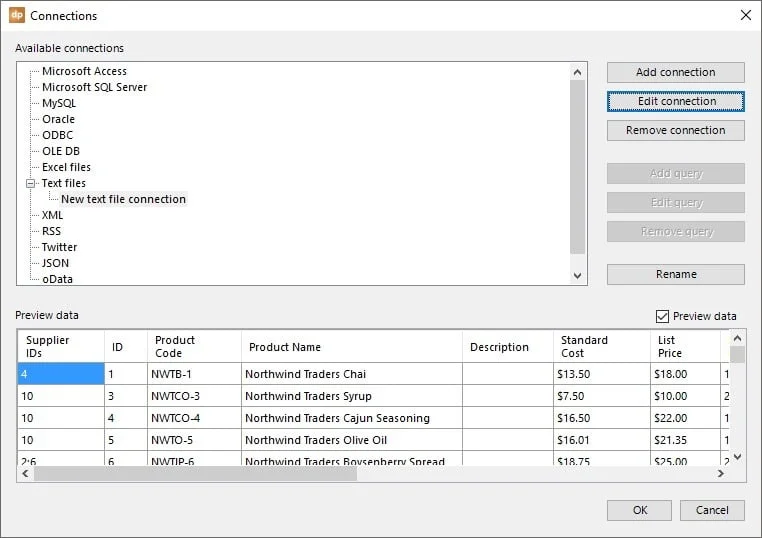This screenshot has width=762, height=538.
Task: Click Northwind Traders Olive Oil cell
Action: coord(352,439)
